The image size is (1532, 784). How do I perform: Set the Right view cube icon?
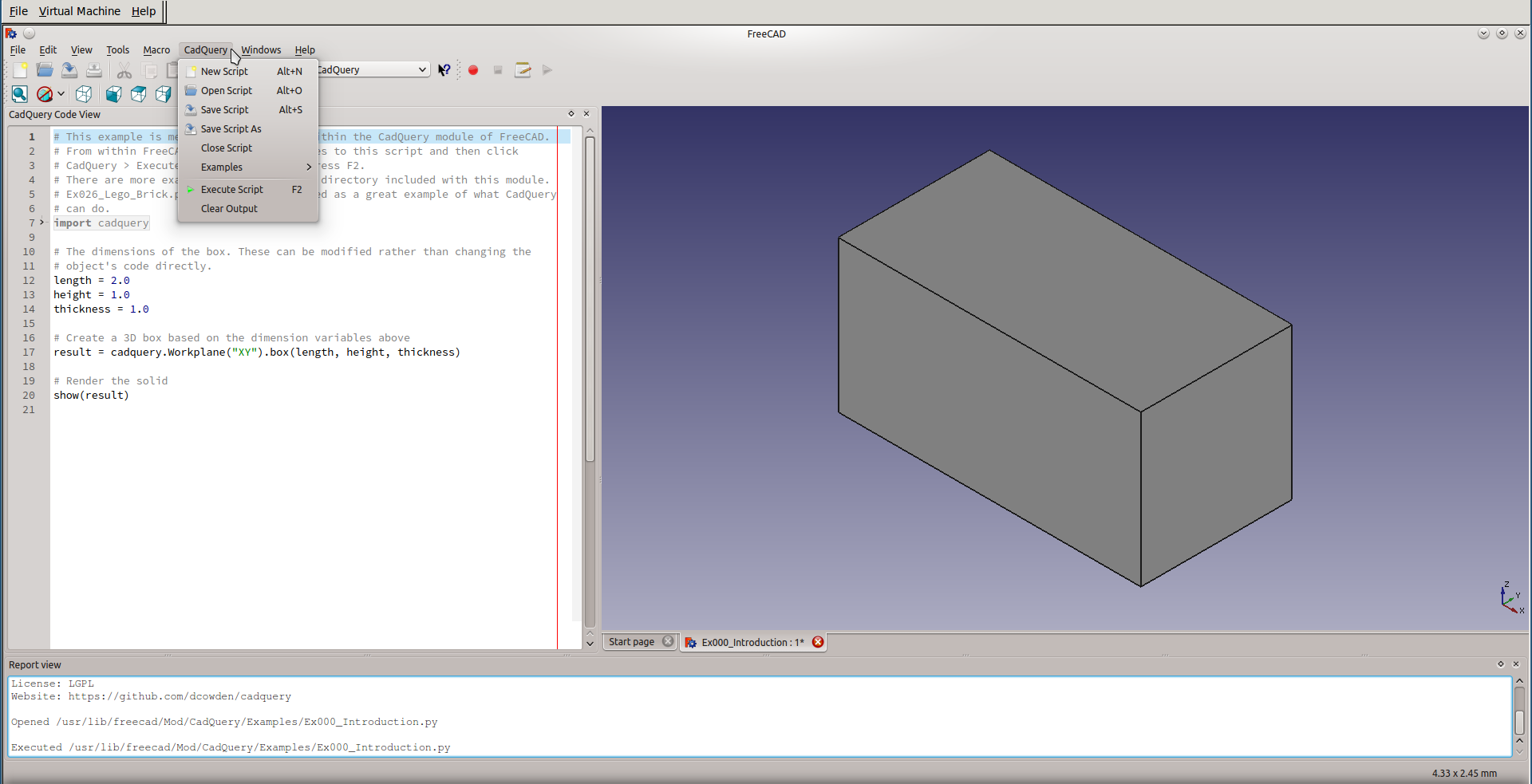[x=164, y=94]
